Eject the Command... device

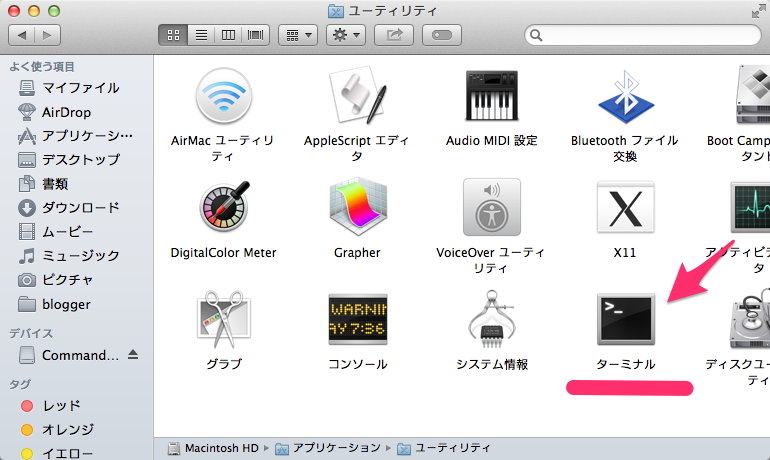[x=133, y=354]
